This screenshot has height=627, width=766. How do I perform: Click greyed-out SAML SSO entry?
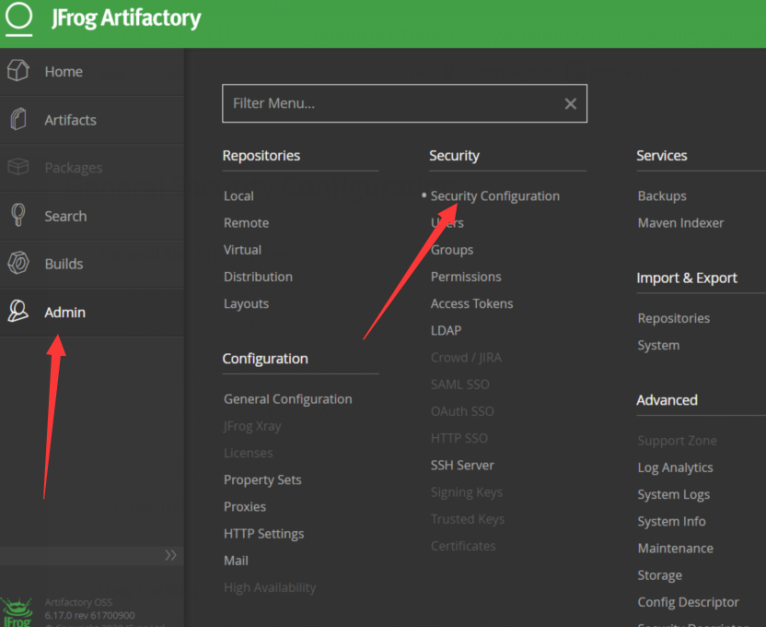pos(460,384)
